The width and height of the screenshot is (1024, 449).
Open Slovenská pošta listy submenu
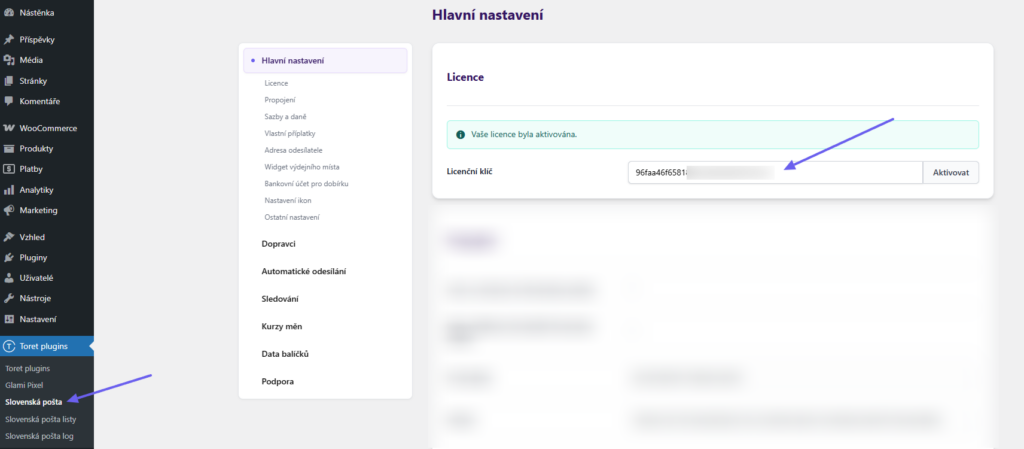pyautogui.click(x=40, y=419)
